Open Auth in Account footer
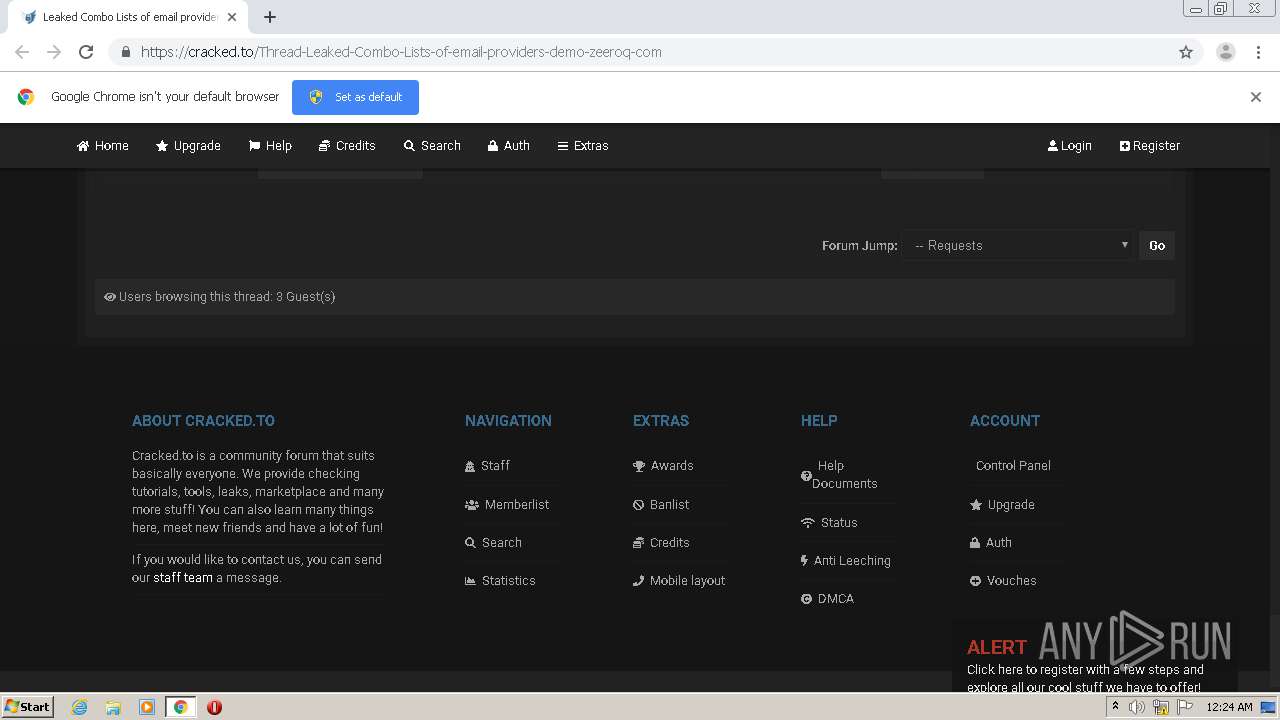Viewport: 1280px width, 720px height. point(999,542)
